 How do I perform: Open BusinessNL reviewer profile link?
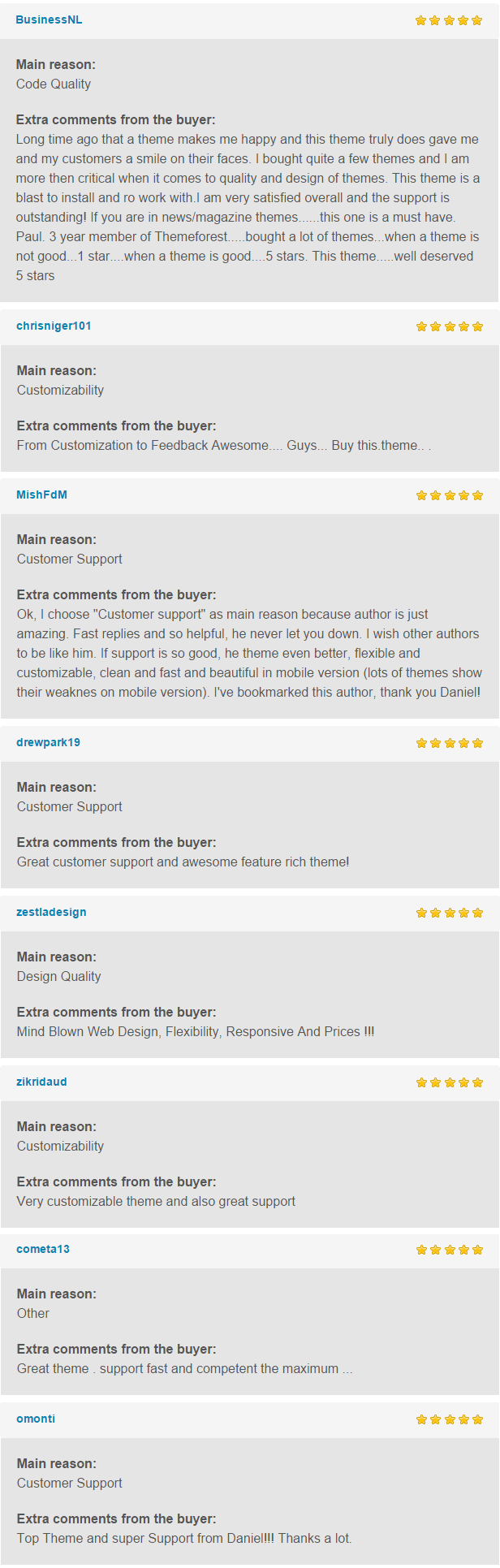(49, 19)
